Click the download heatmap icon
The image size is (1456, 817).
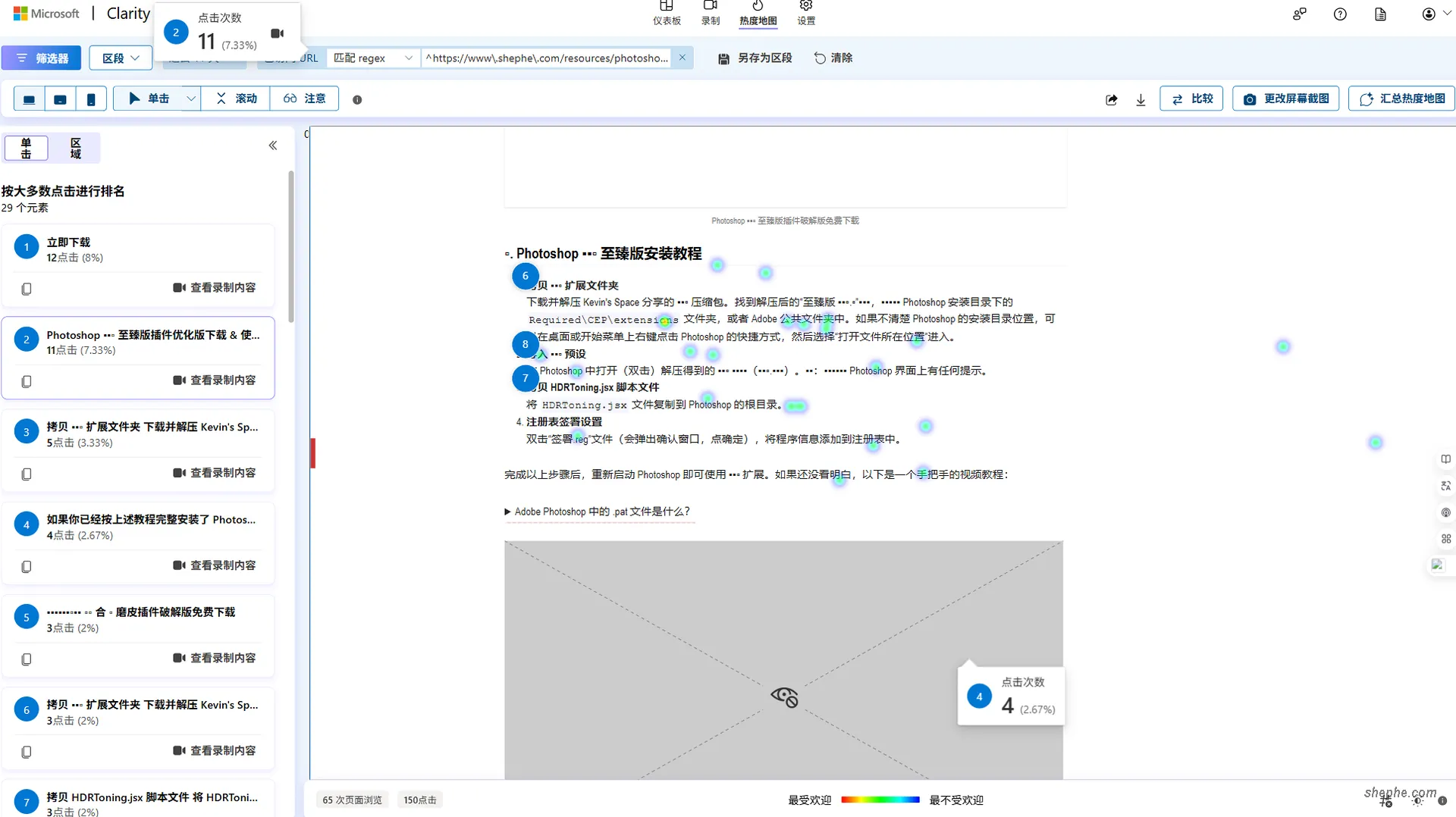point(1141,99)
